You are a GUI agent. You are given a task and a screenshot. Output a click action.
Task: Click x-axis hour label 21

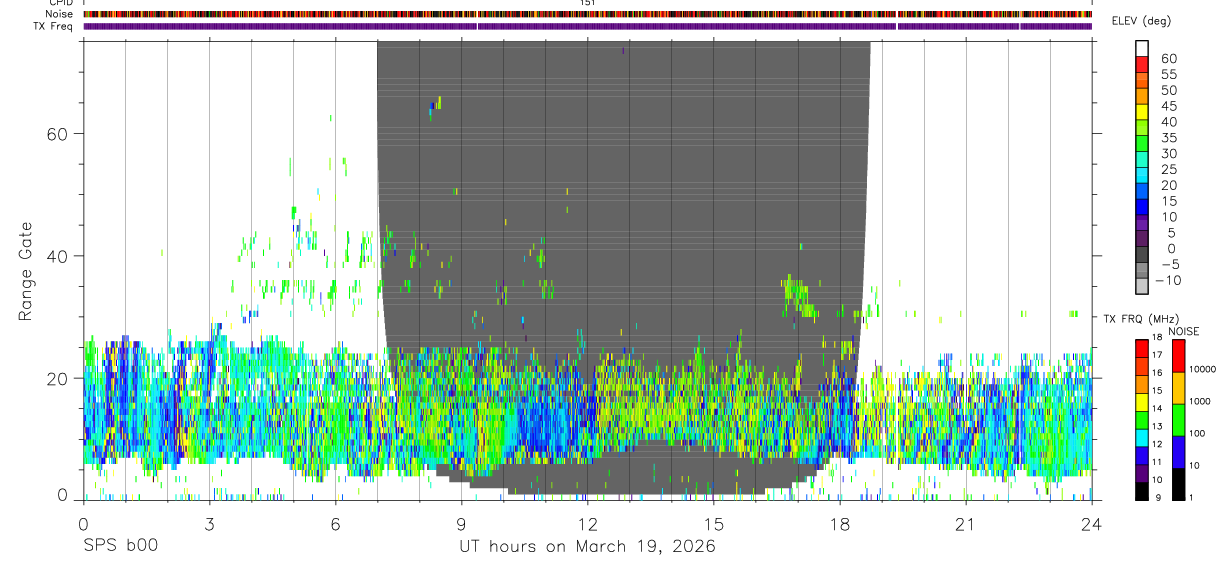click(x=965, y=524)
